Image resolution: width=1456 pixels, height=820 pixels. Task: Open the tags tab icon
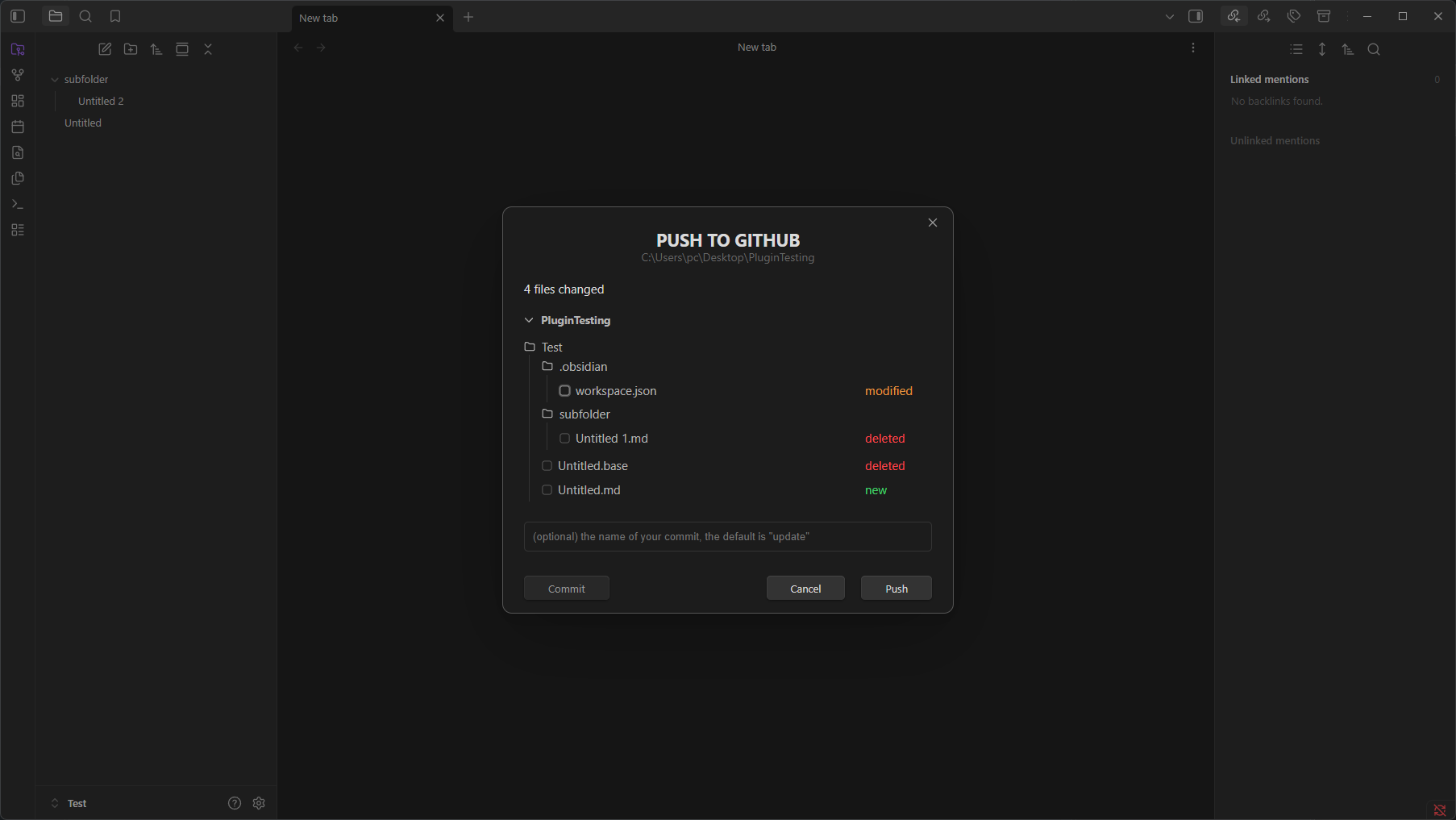(x=1293, y=16)
